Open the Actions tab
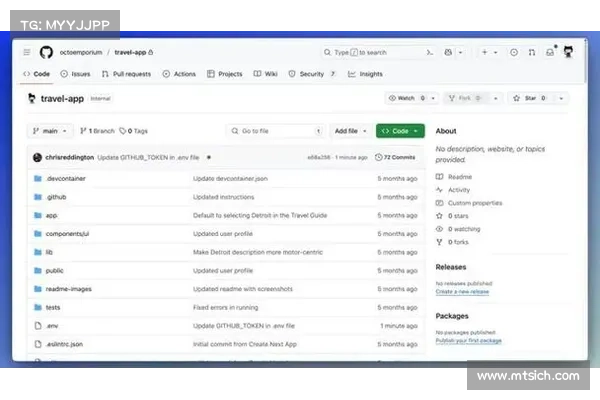The image size is (600, 400). click(x=179, y=74)
